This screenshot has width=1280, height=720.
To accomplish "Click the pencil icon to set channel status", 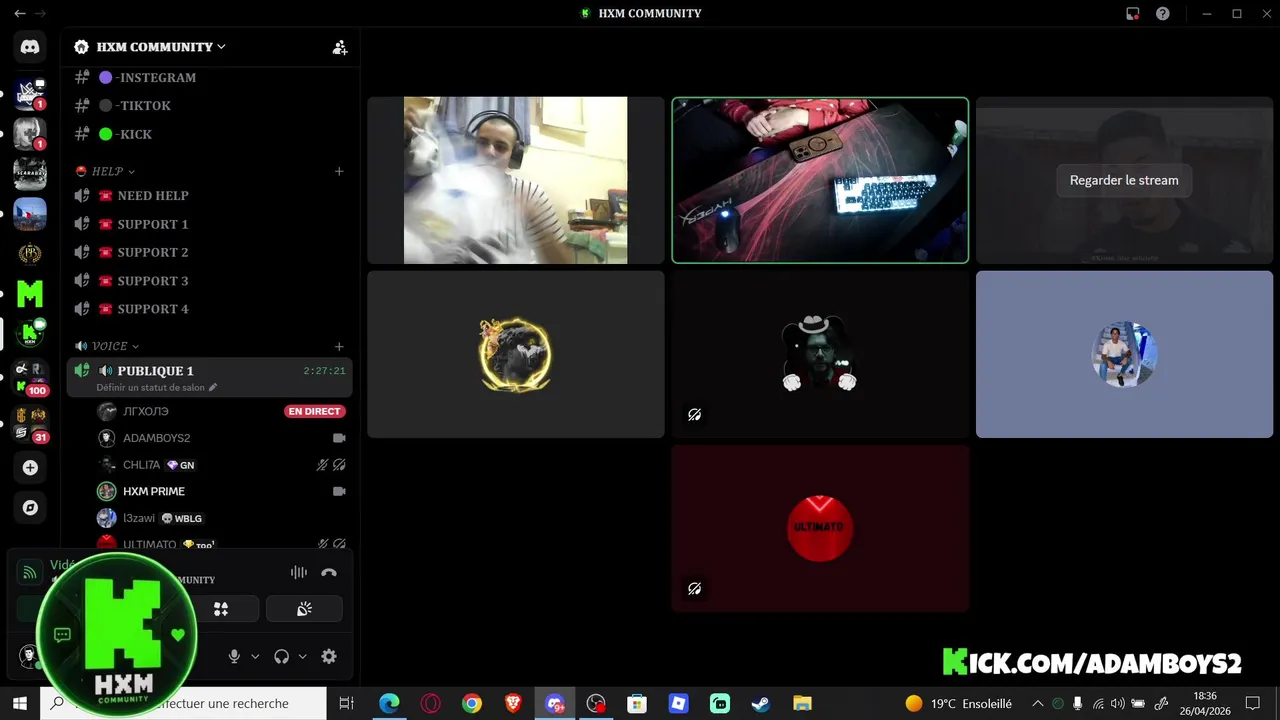I will tap(213, 387).
